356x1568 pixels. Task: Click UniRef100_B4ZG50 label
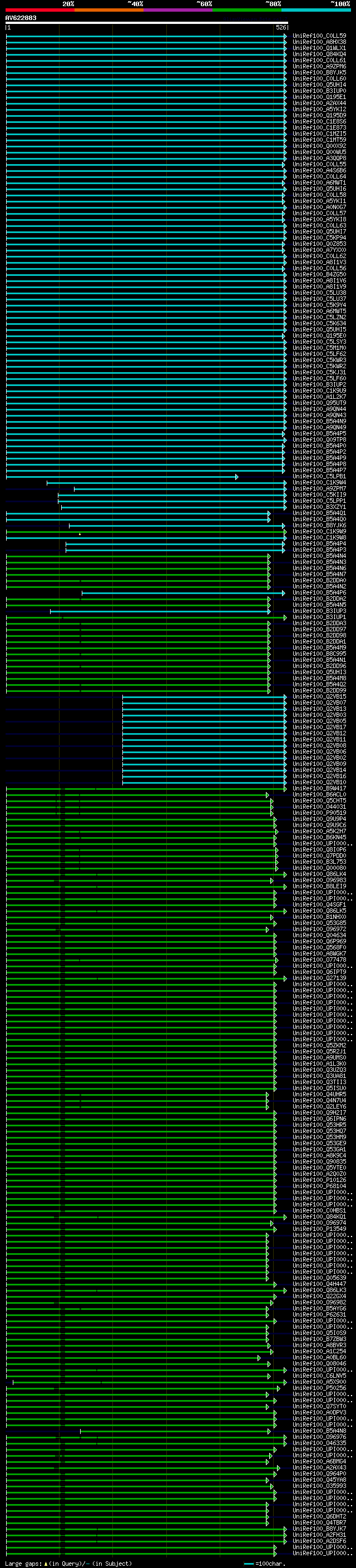(319, 275)
